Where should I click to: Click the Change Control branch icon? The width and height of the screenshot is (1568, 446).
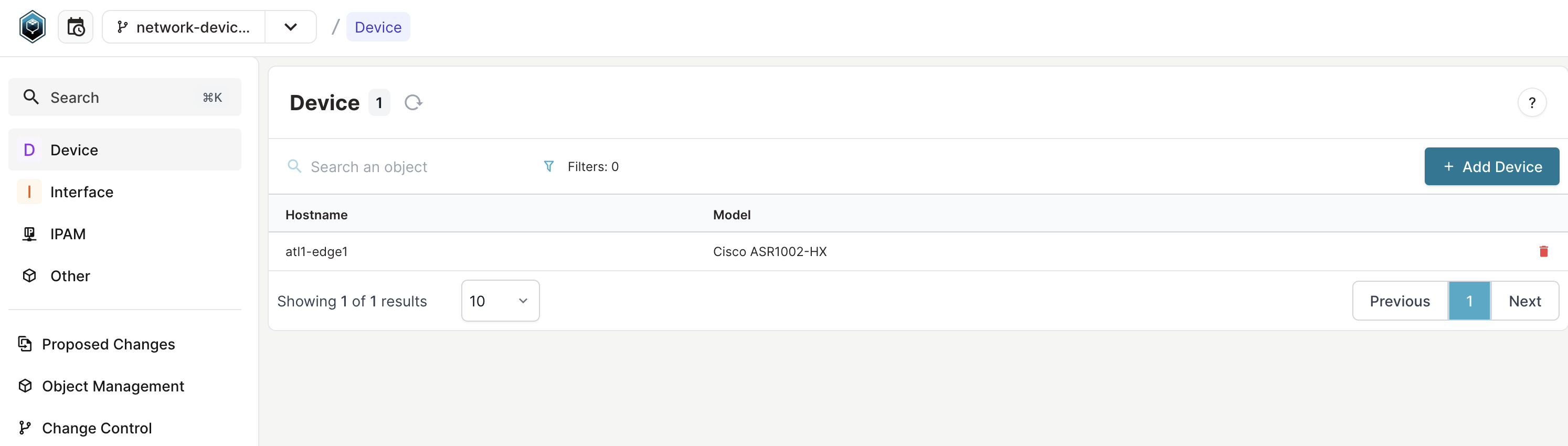(24, 428)
